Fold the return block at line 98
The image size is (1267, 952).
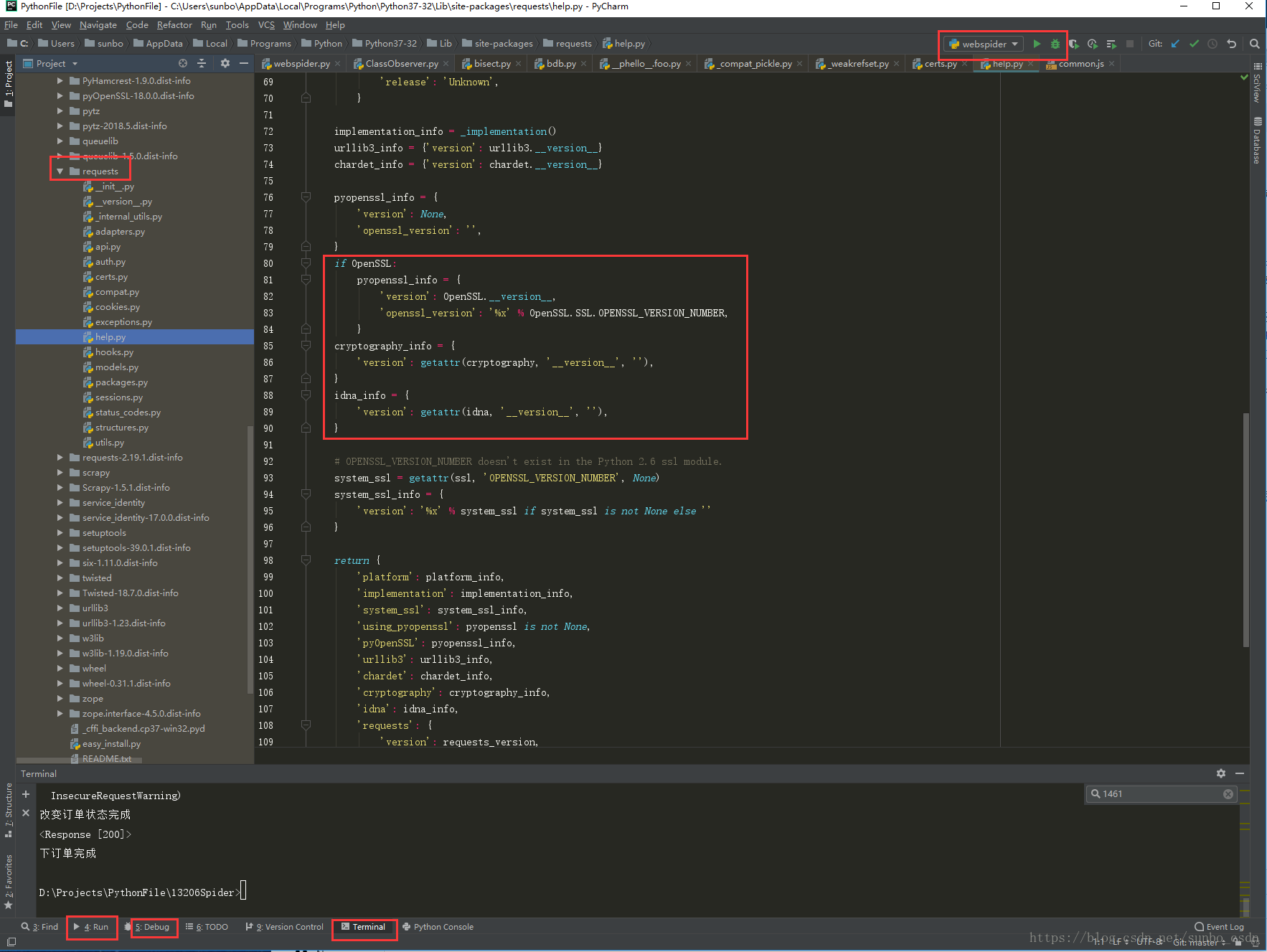click(x=306, y=560)
